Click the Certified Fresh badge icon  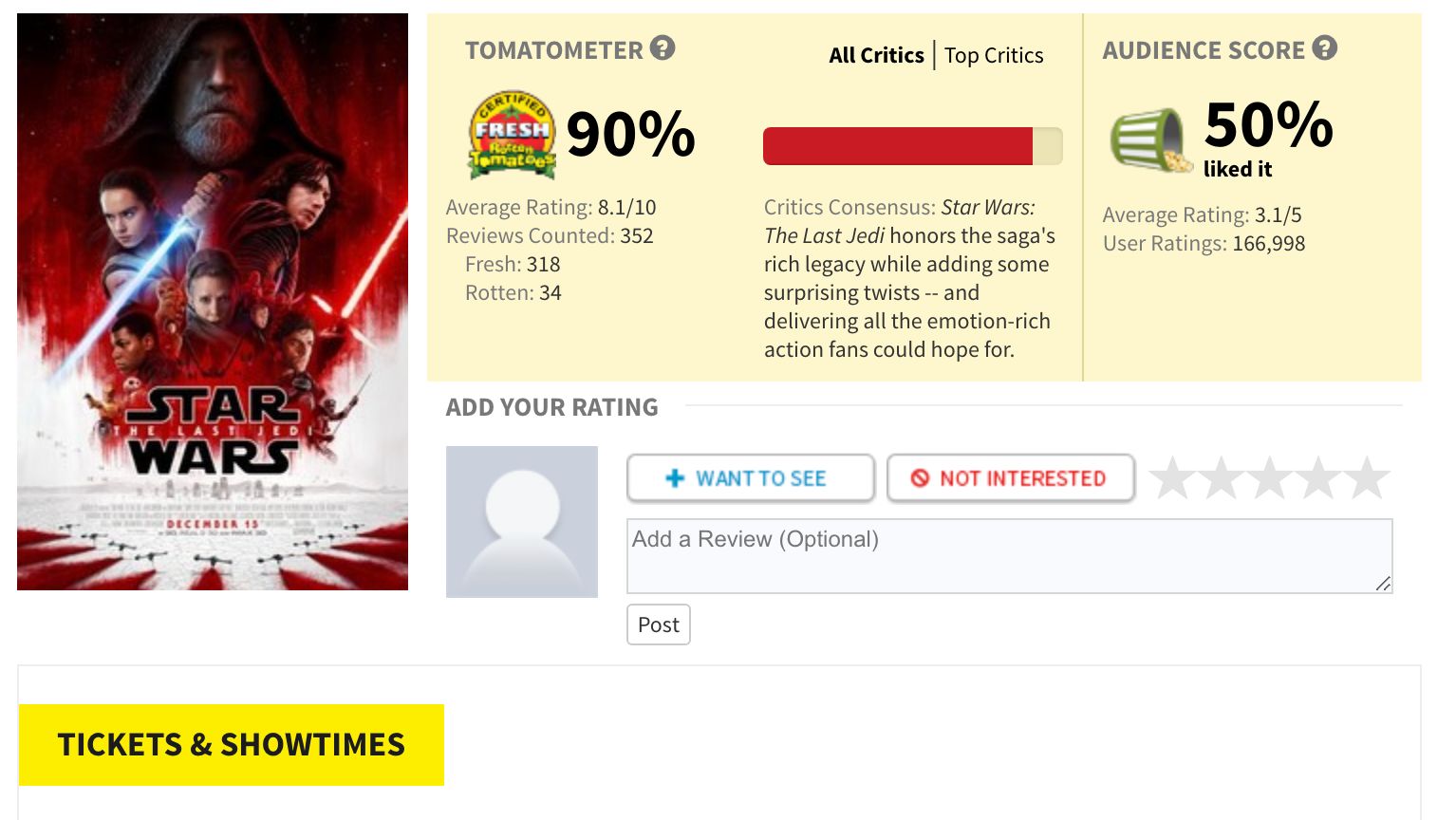pyautogui.click(x=512, y=136)
